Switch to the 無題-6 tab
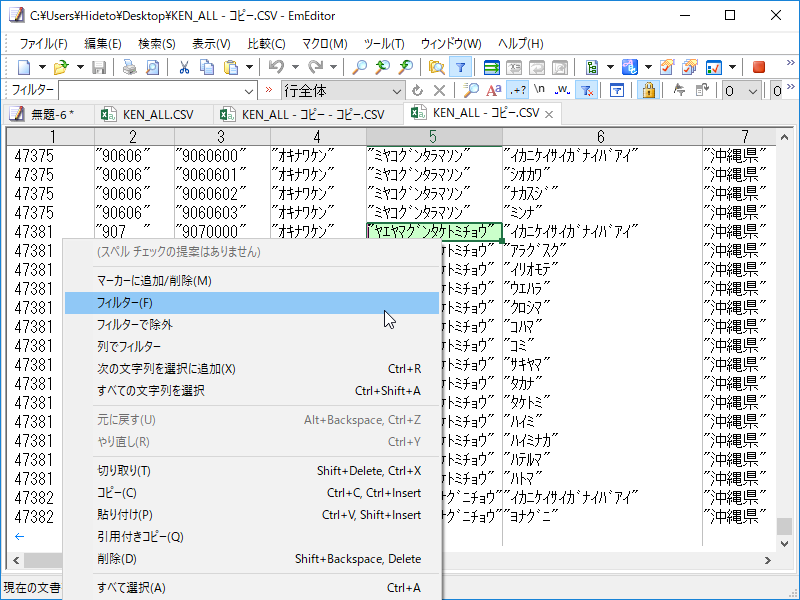This screenshot has height=600, width=800. click(x=48, y=114)
